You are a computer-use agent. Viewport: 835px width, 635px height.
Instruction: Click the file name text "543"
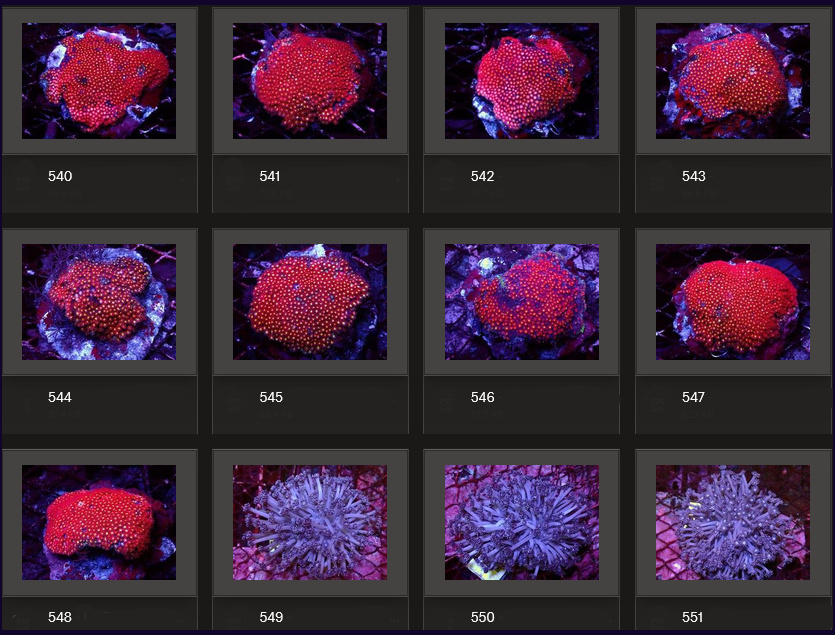tap(693, 176)
